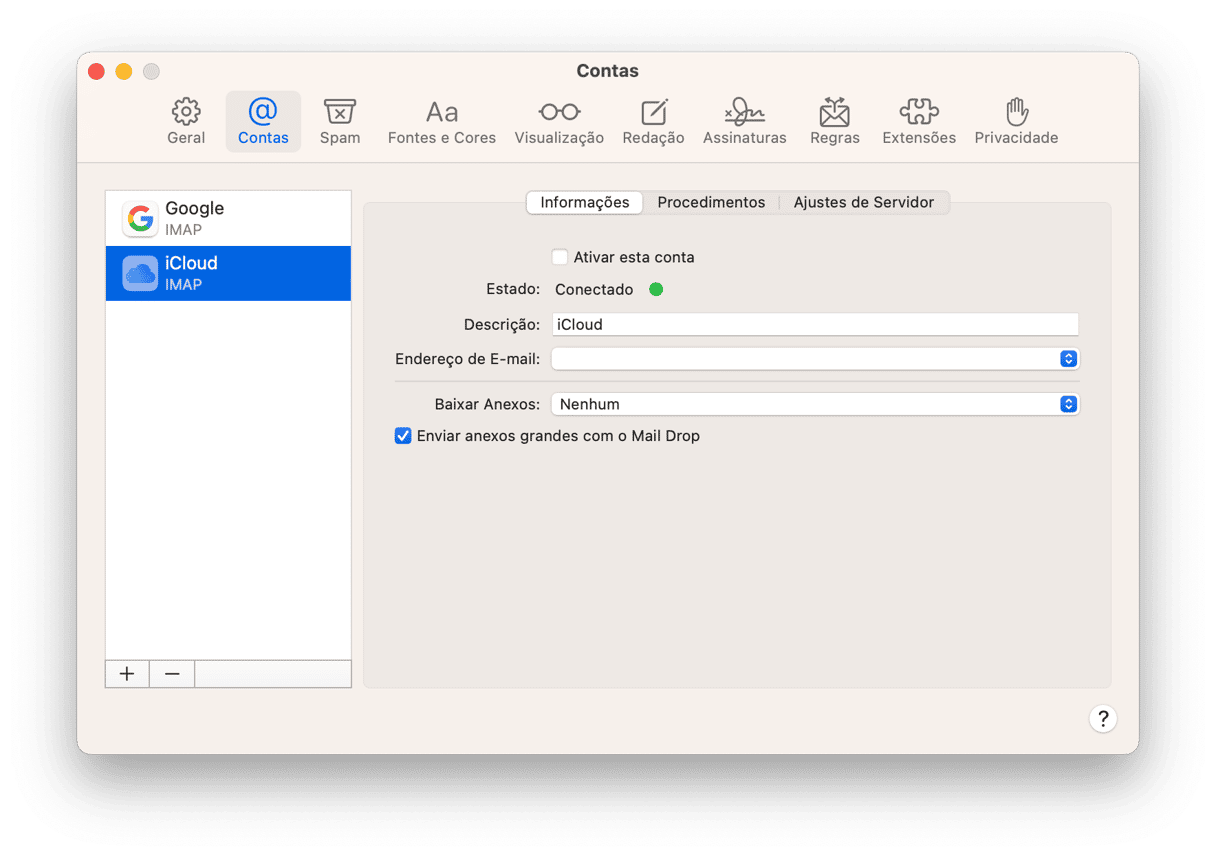Open the Visualização glasses pane
Screen dimensions: 1216x856
(559, 122)
